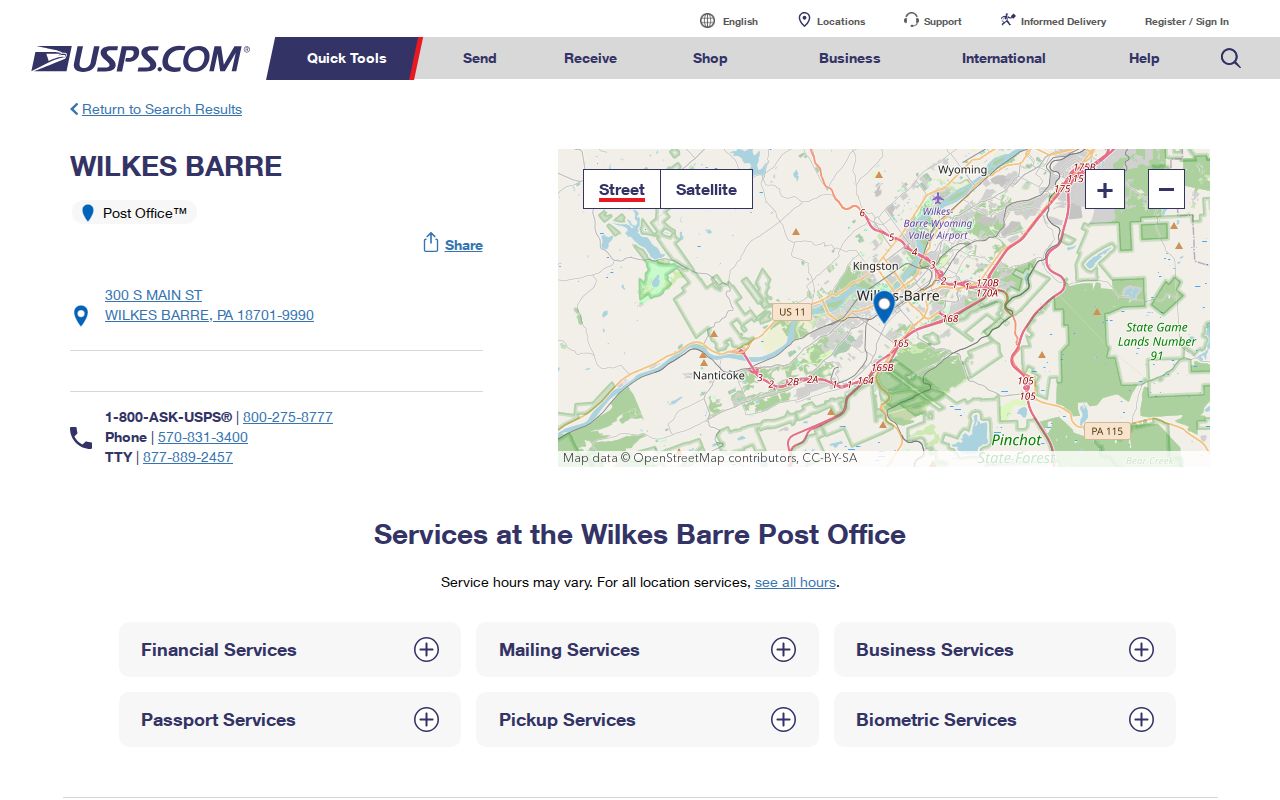Open the search magnifier icon
Image resolution: width=1280 pixels, height=800 pixels.
pyautogui.click(x=1231, y=58)
